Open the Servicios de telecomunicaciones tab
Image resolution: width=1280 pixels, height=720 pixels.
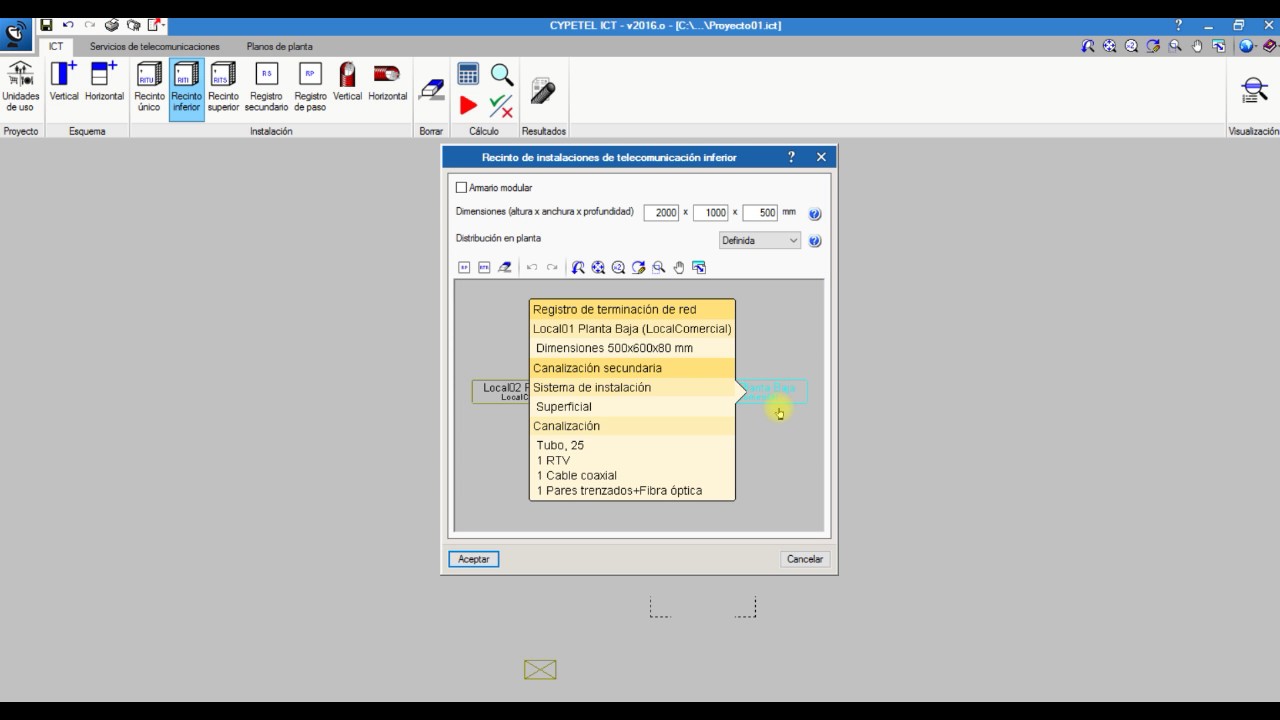click(x=155, y=46)
